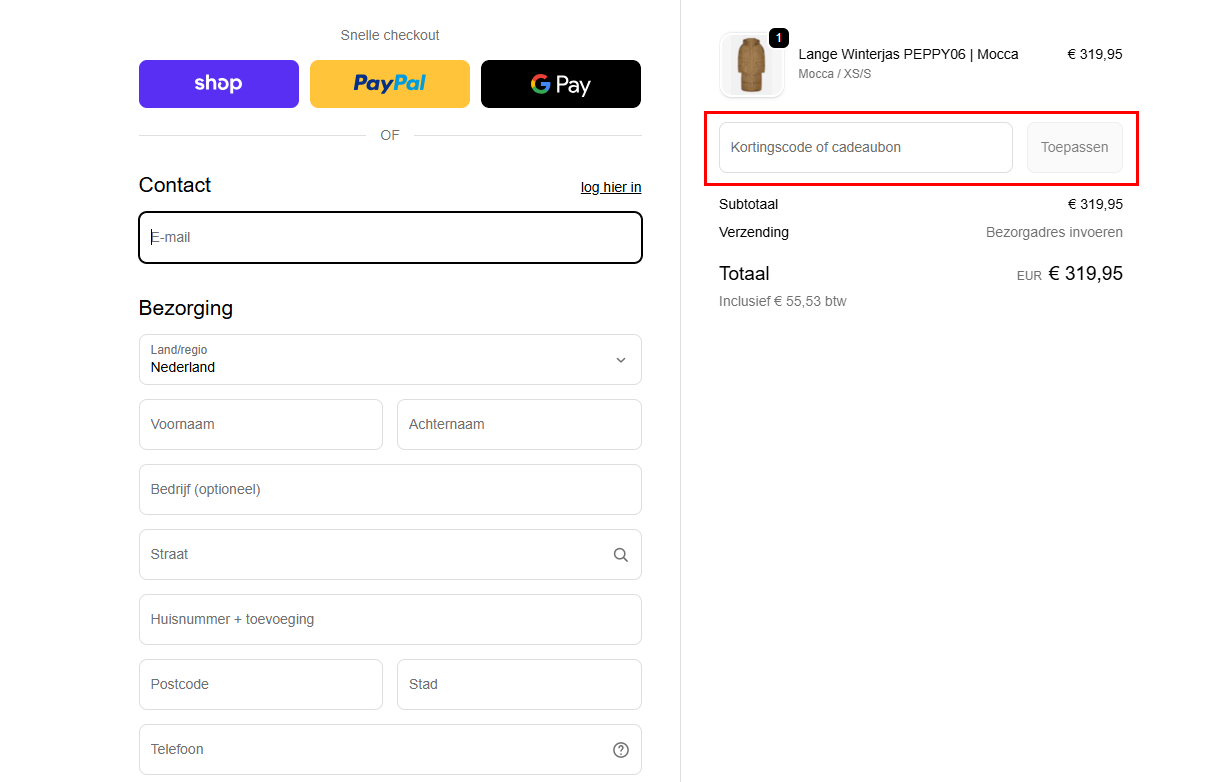The height and width of the screenshot is (782, 1221).
Task: Select the Huisnummer + toevoeging field
Action: pos(390,620)
